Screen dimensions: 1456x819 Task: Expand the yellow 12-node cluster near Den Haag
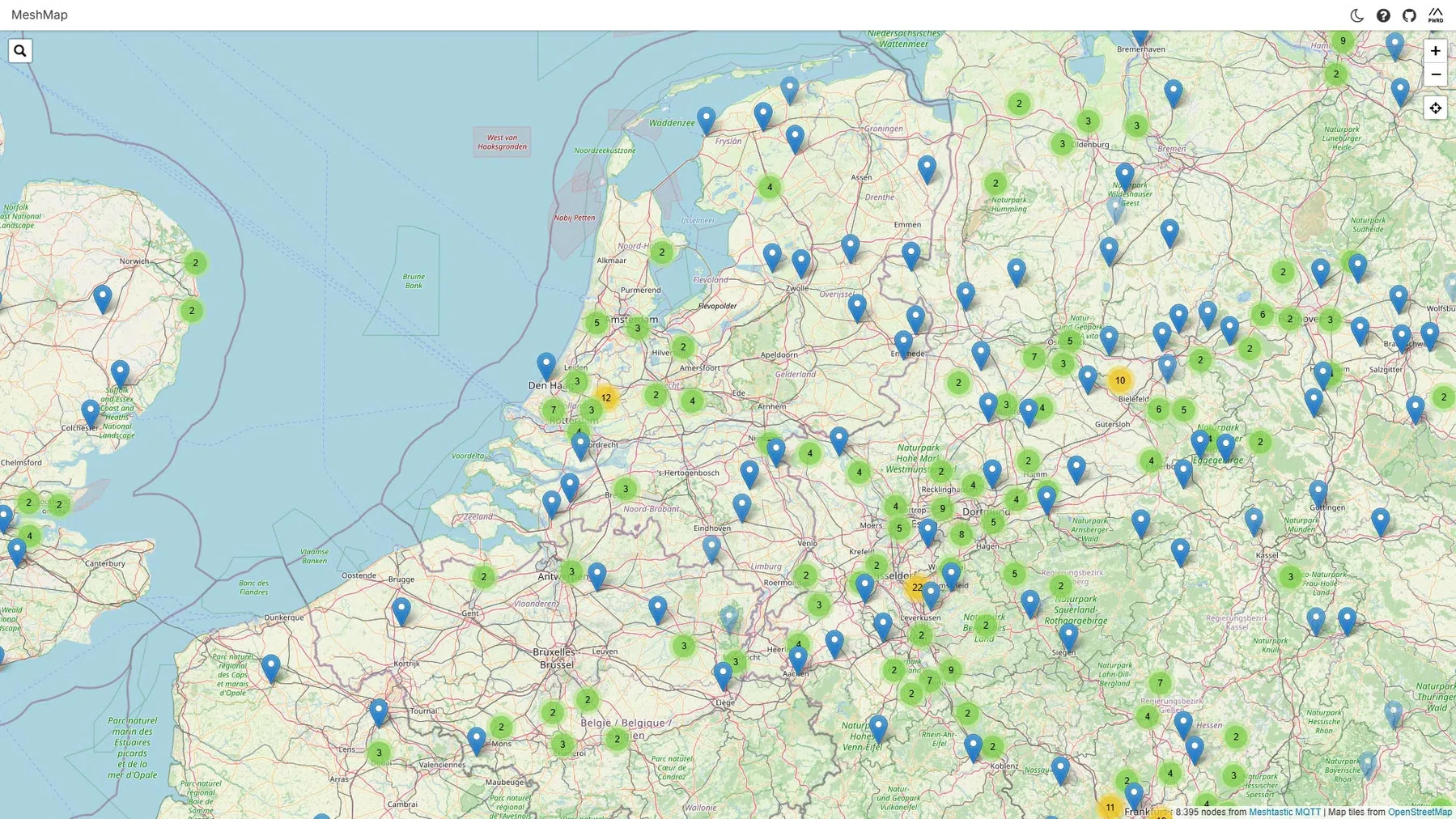[x=606, y=397]
